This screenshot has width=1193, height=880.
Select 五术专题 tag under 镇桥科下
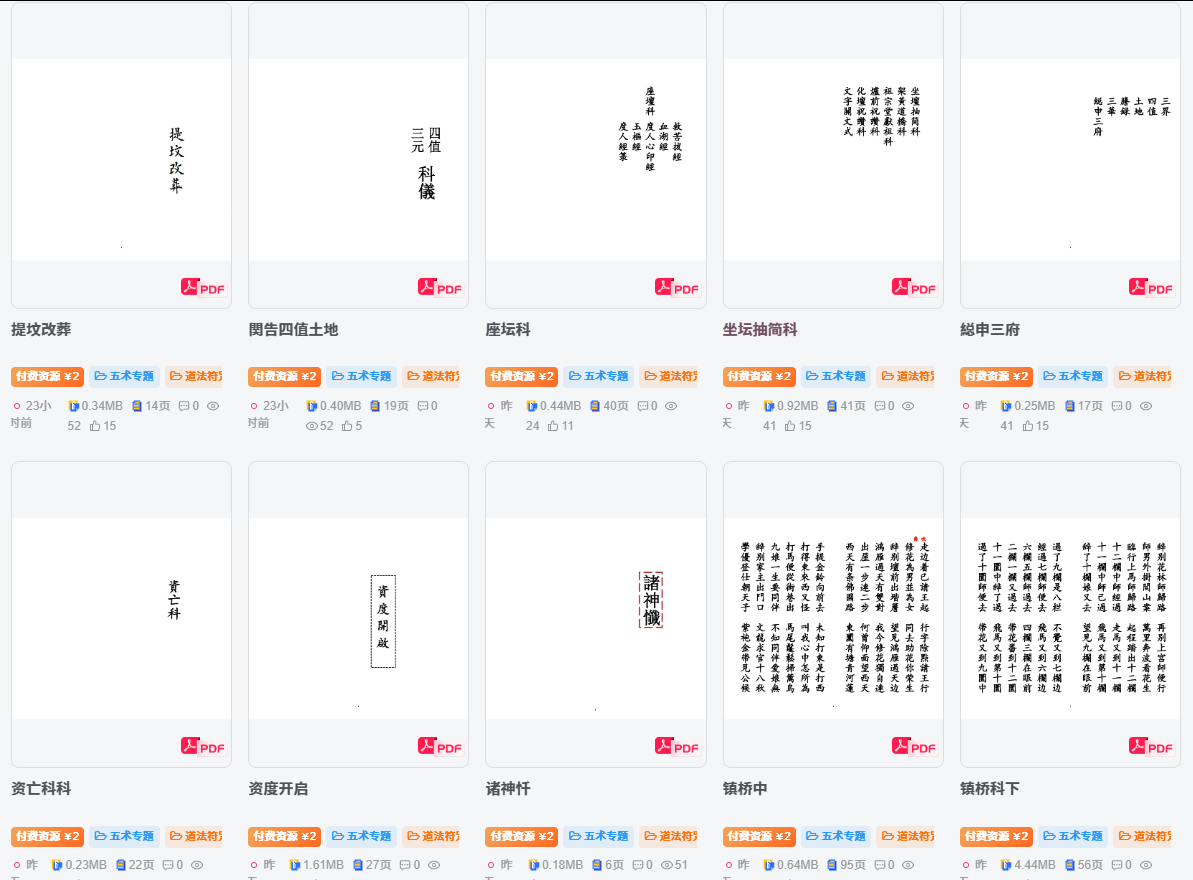coord(1073,836)
